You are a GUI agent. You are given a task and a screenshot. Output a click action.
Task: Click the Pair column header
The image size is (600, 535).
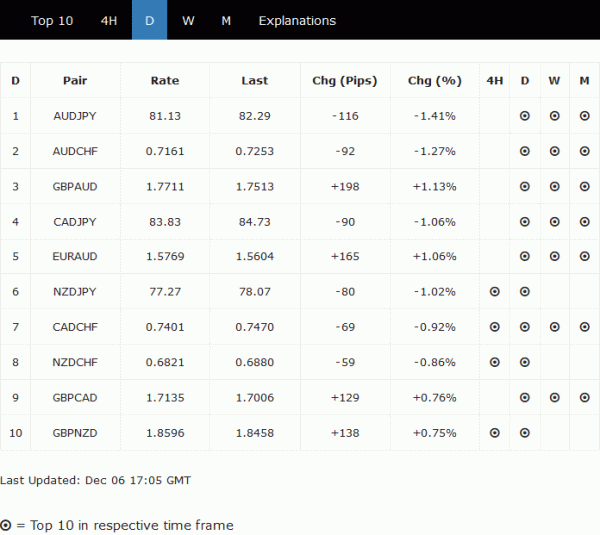point(75,80)
